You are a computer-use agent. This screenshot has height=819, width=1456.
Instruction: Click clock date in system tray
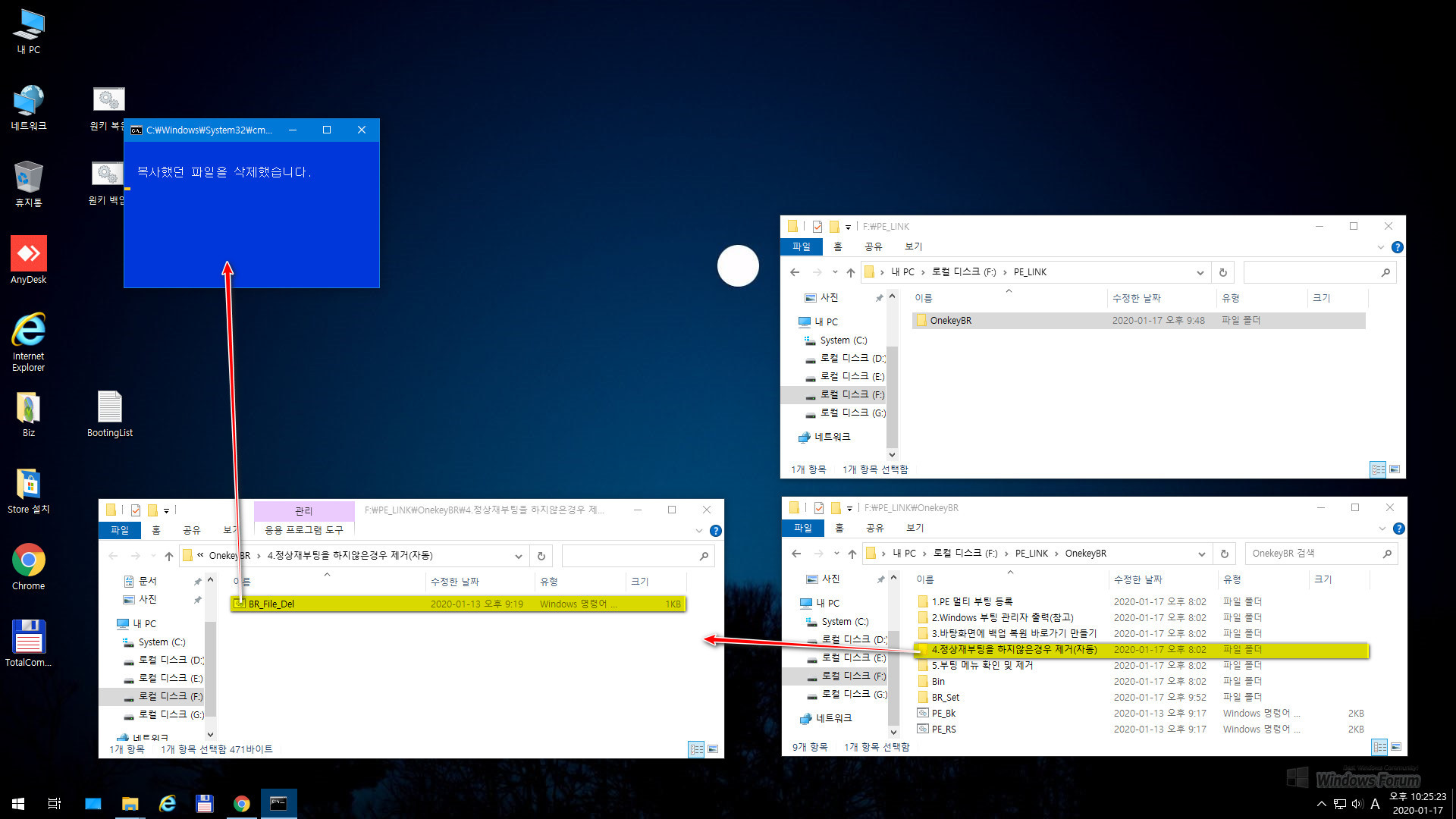(1417, 811)
